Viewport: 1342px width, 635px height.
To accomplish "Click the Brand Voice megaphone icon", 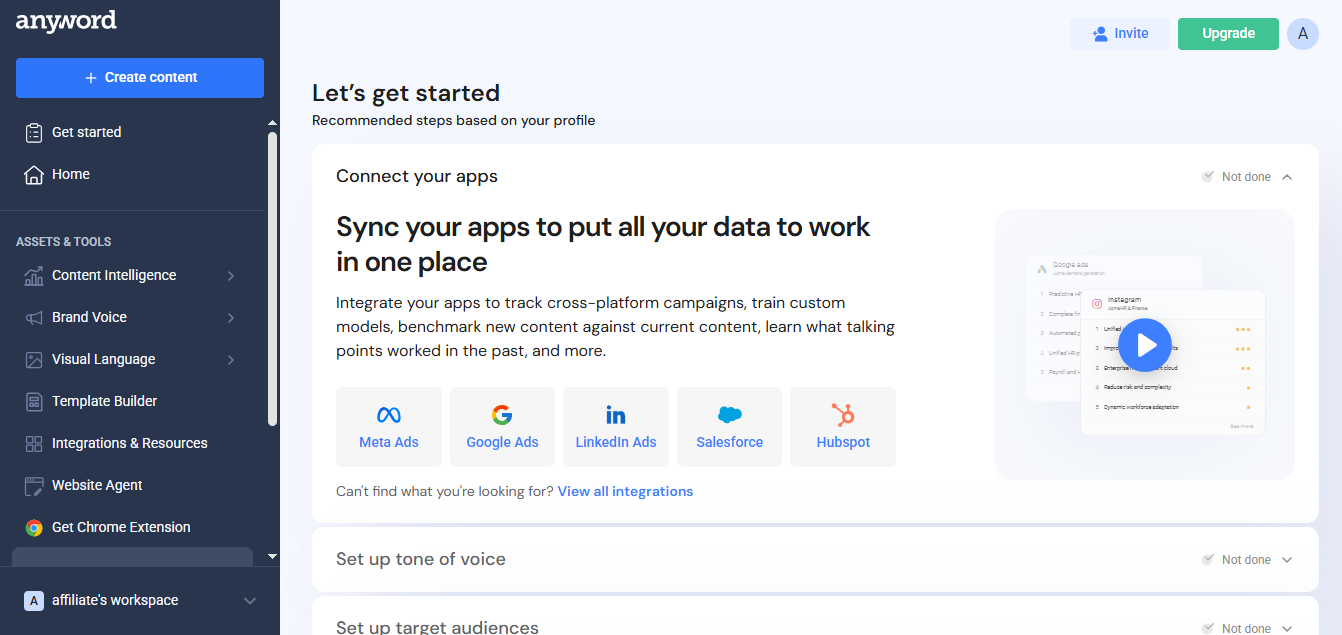I will (x=34, y=317).
